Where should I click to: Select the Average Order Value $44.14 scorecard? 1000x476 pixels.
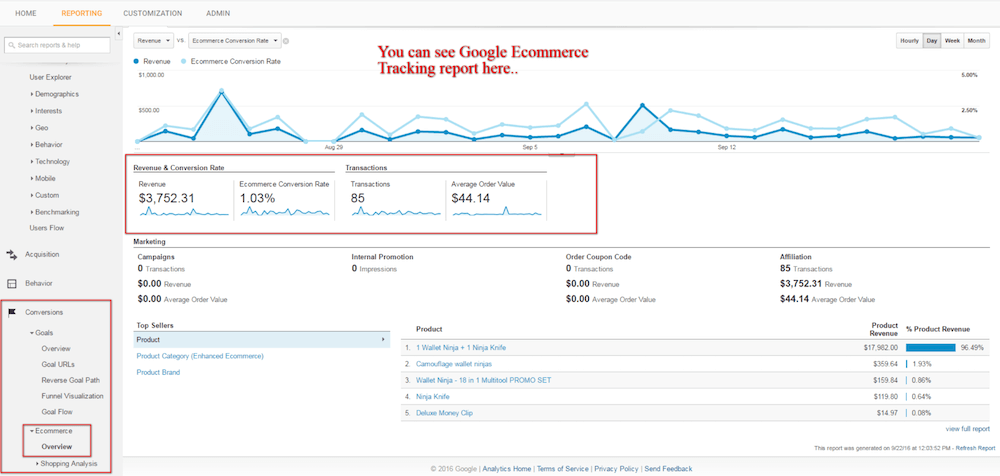tap(496, 199)
